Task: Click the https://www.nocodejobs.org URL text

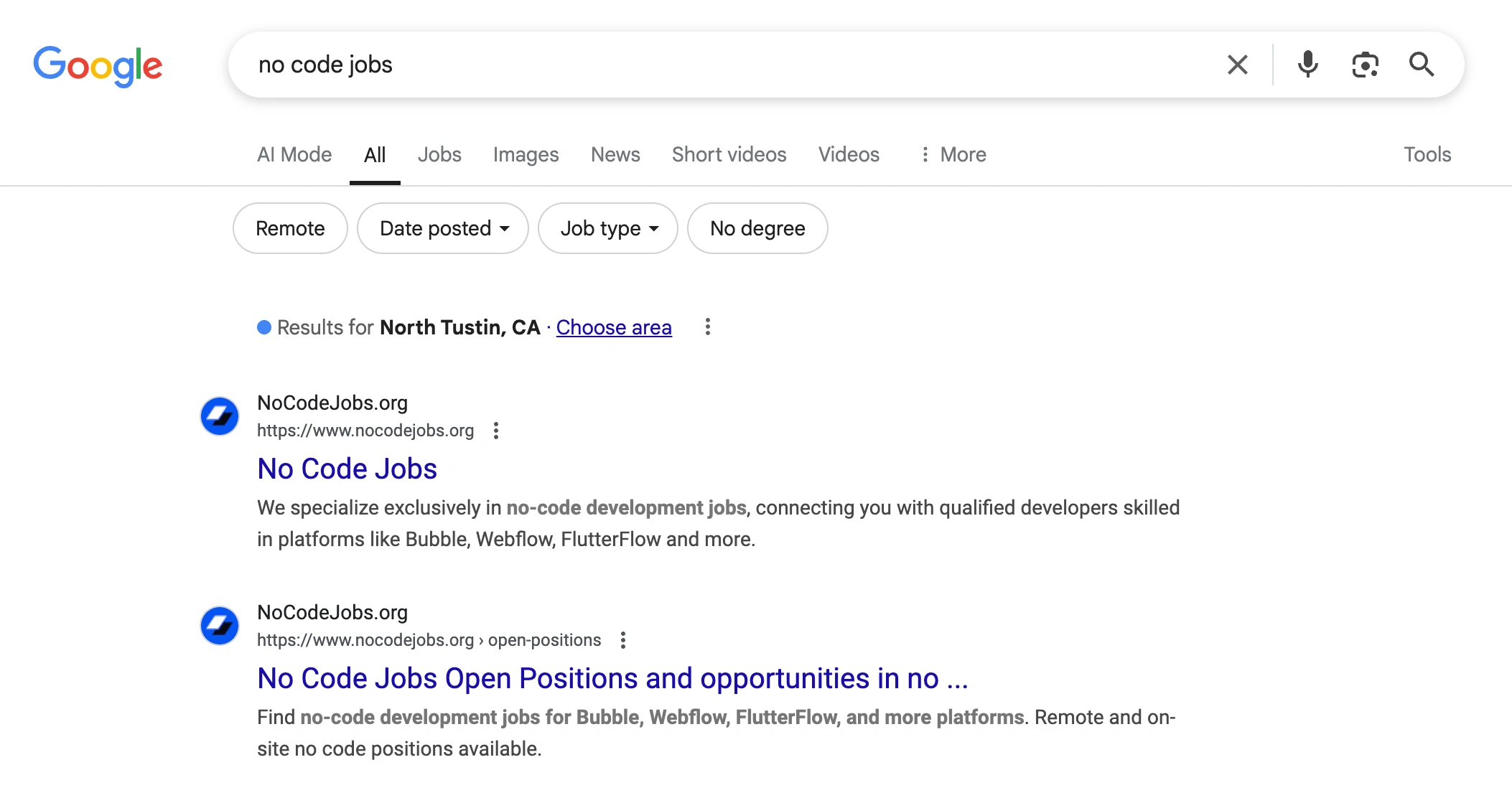Action: 365,431
